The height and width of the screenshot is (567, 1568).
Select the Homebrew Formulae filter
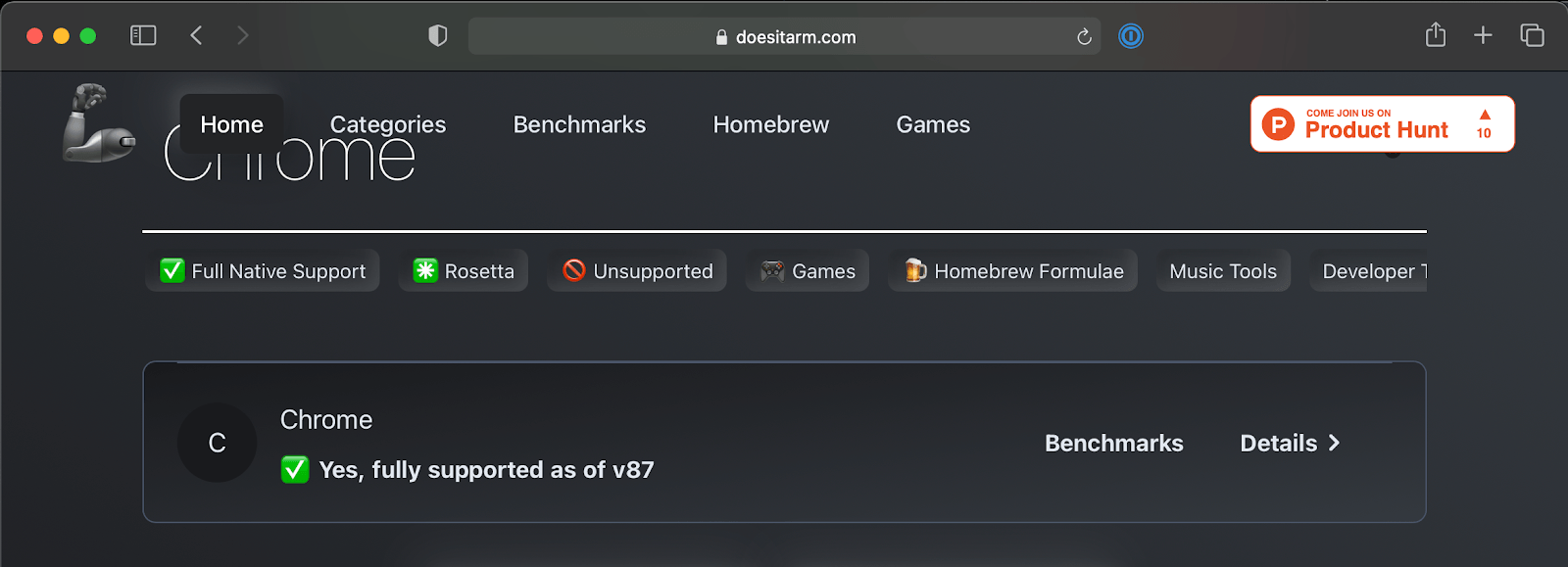(x=1013, y=271)
